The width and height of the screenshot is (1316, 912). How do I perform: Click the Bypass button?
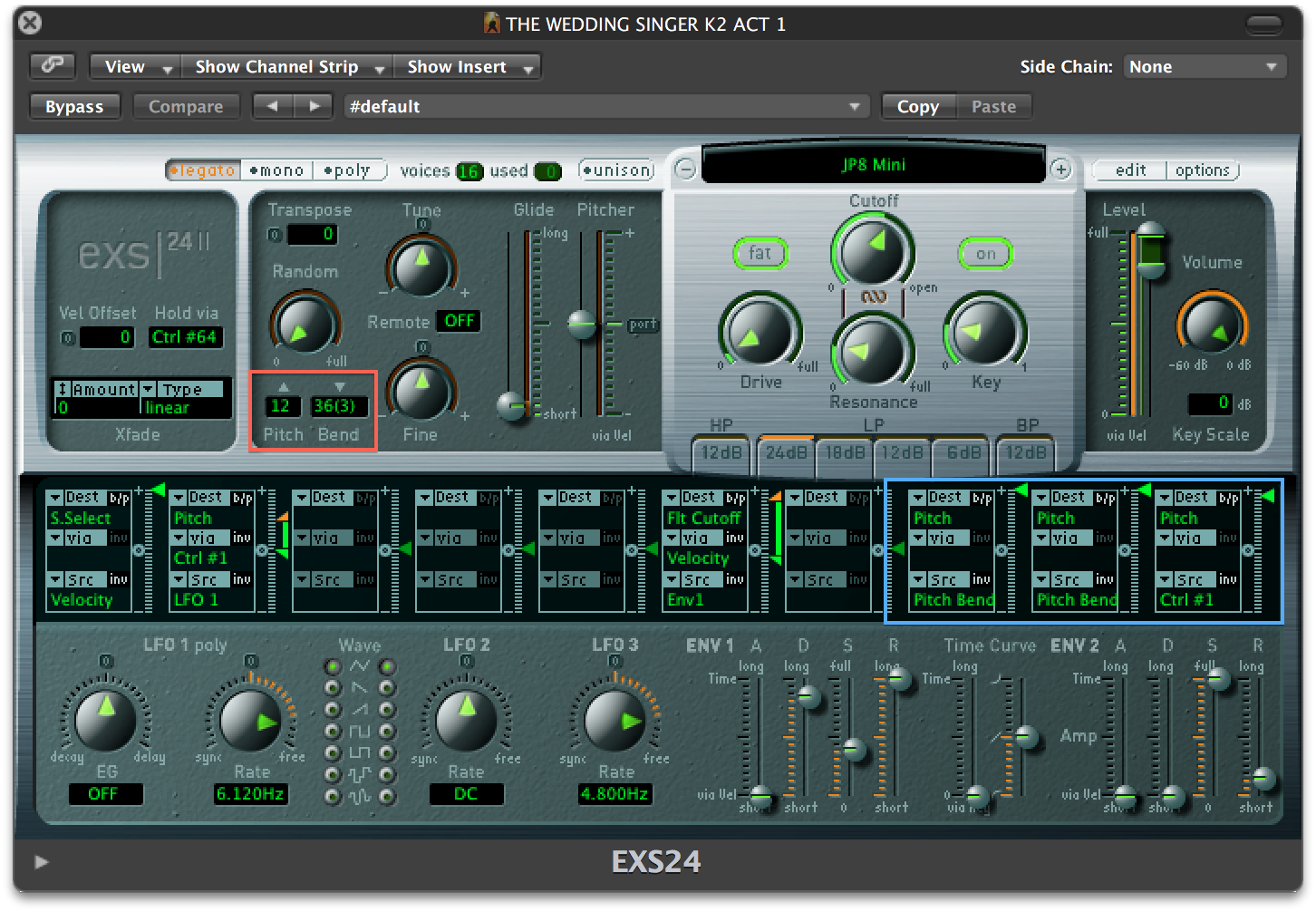74,106
